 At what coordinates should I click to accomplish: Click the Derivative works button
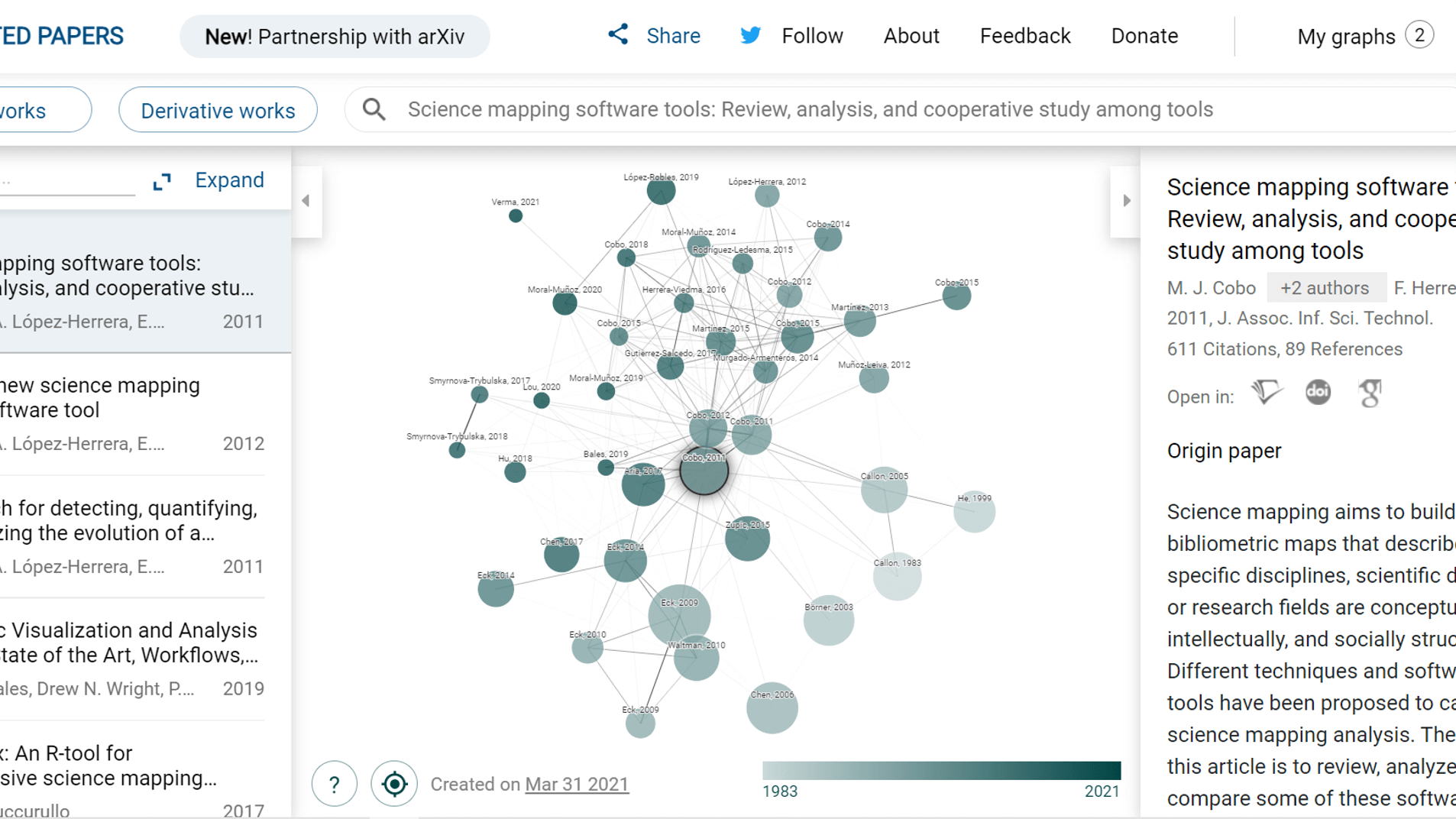[x=218, y=110]
